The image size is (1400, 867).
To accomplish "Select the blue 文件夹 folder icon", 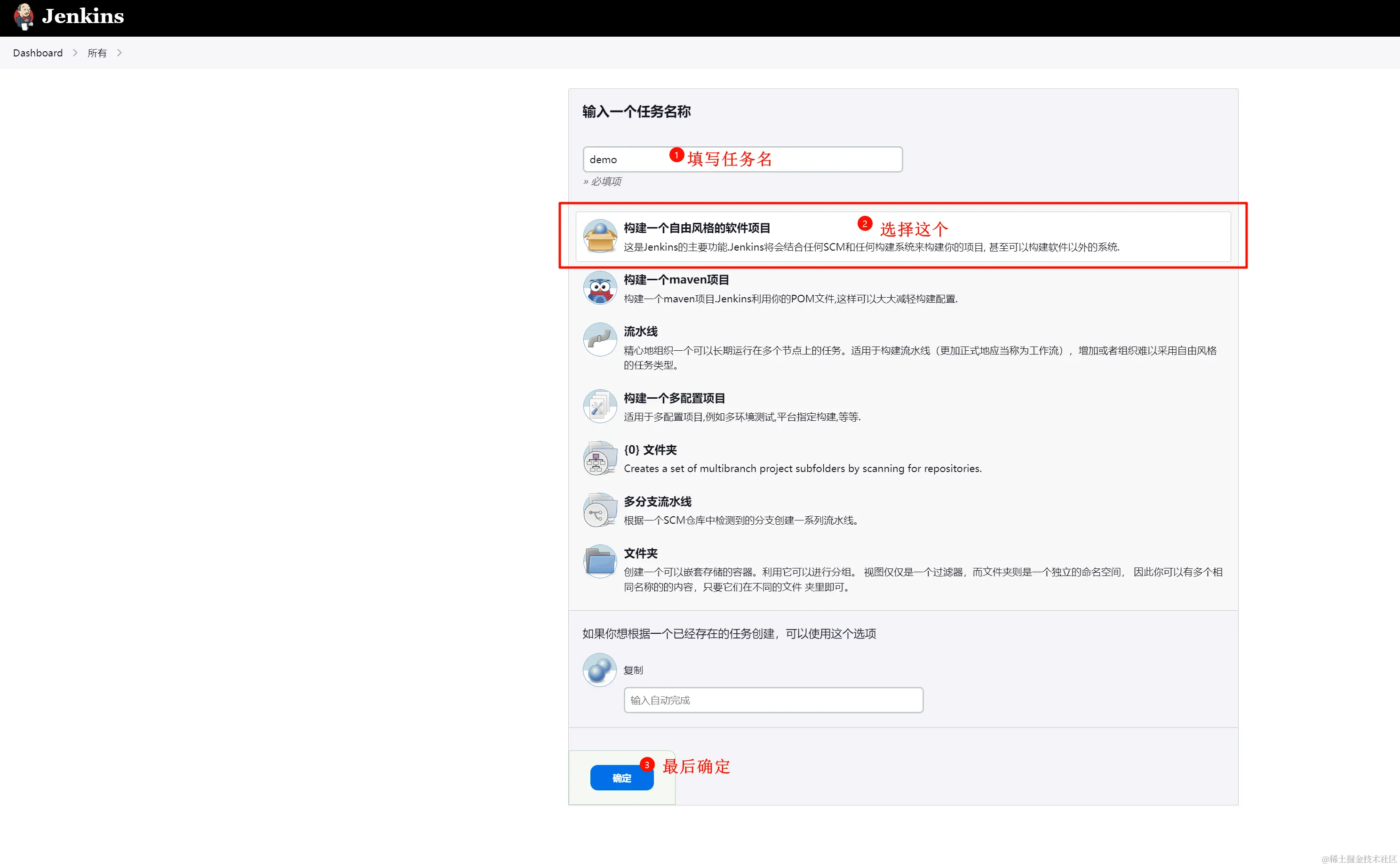I will coord(600,561).
